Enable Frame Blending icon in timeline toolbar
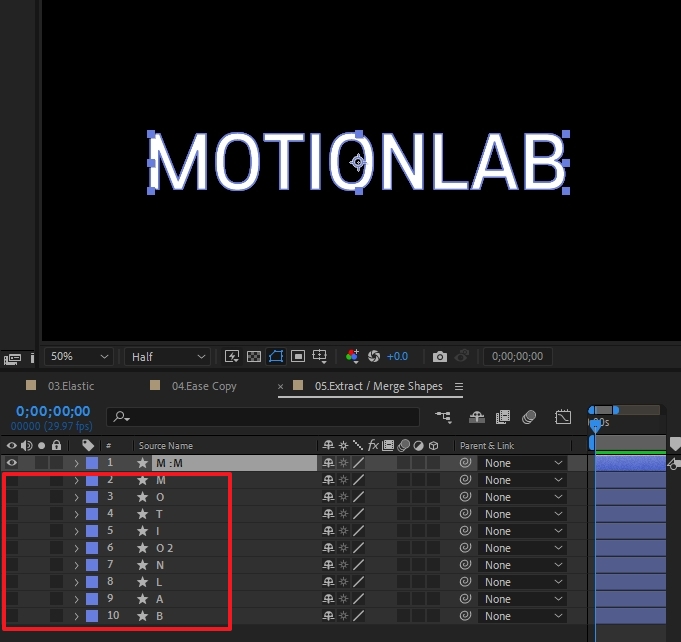The width and height of the screenshot is (681, 642). pos(502,417)
